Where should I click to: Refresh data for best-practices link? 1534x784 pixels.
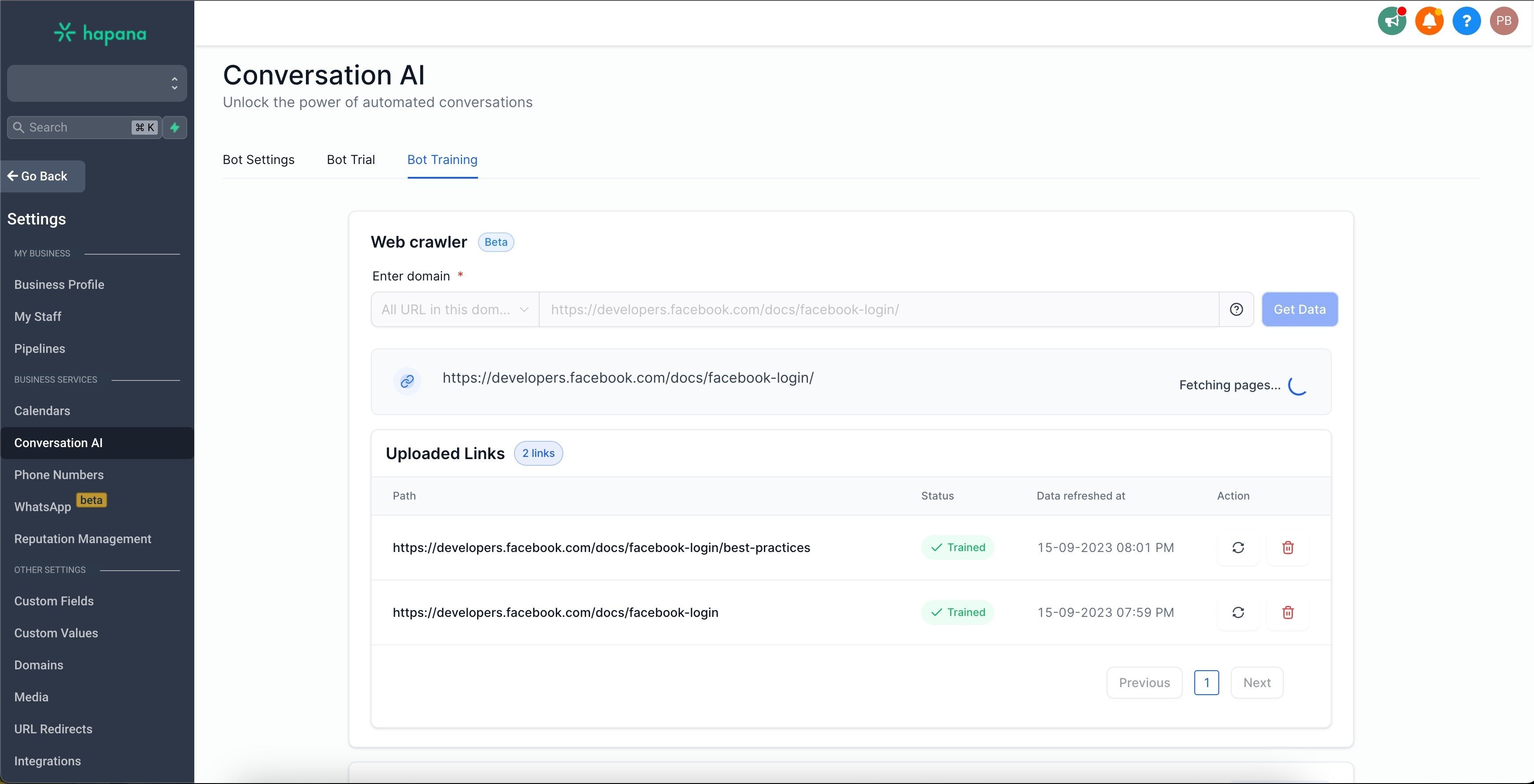pyautogui.click(x=1238, y=548)
